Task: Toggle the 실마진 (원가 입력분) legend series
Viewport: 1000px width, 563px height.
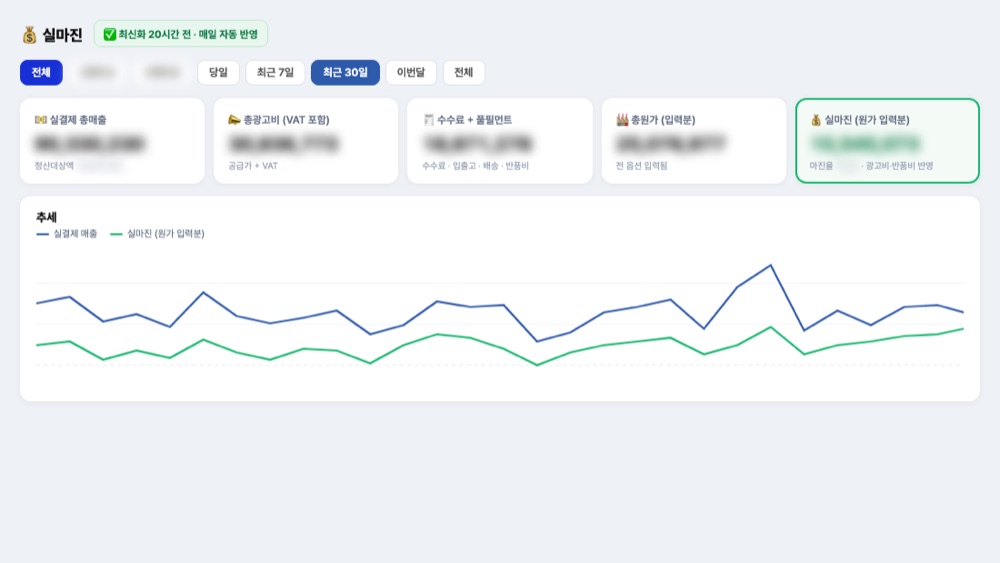Action: click(158, 233)
